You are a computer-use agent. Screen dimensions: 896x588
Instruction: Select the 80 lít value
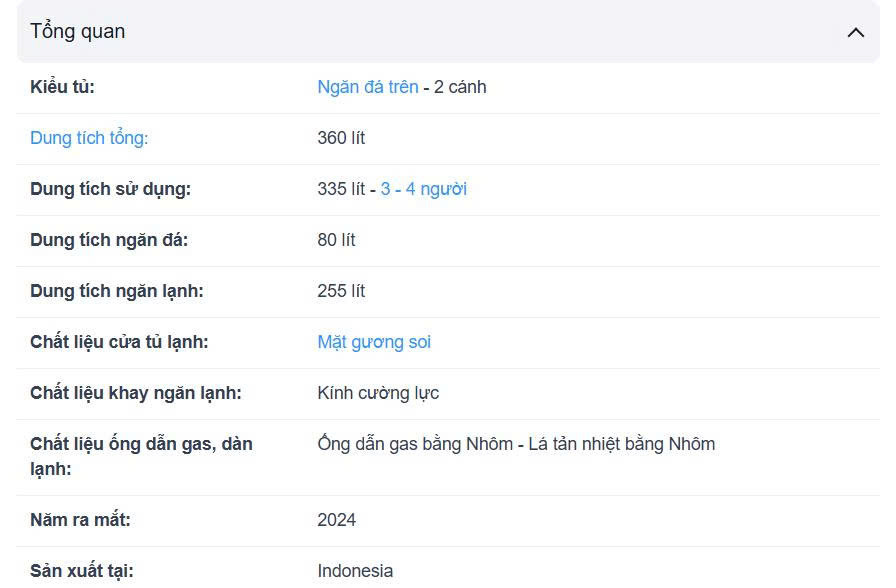pos(336,240)
